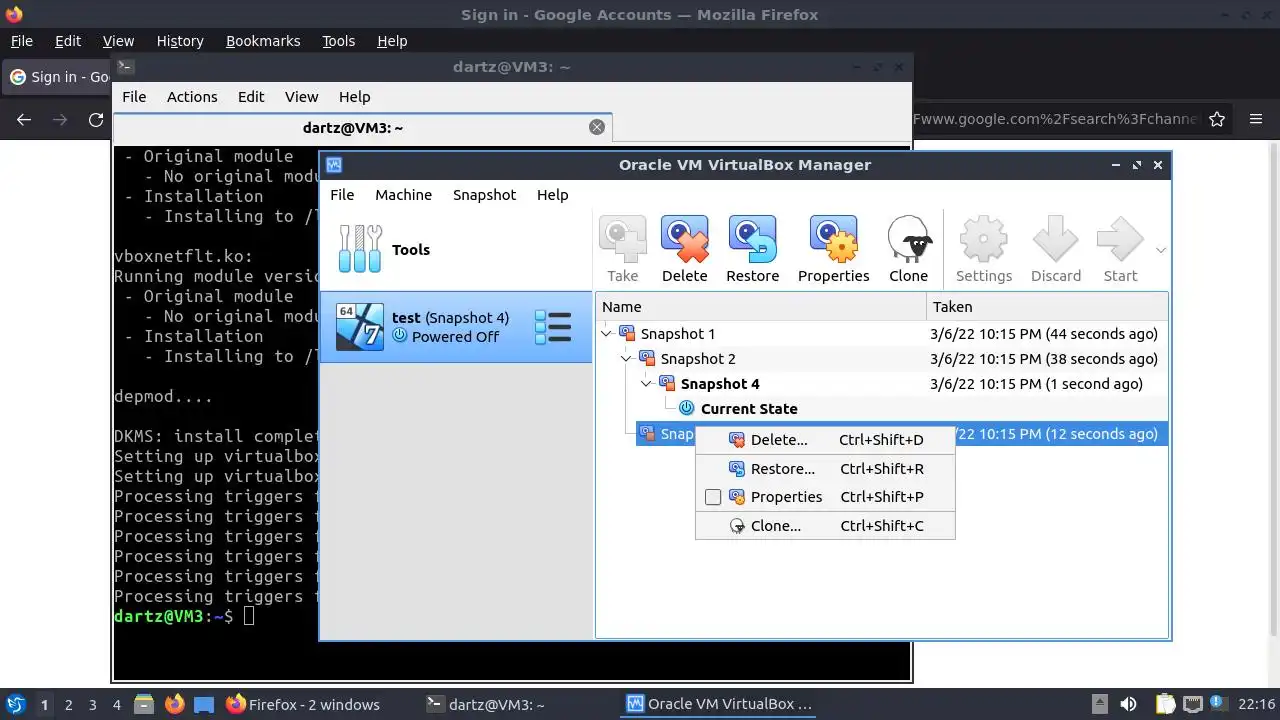Screen dimensions: 1280x720
Task: Choose Delete... from the context menu
Action: (825, 440)
